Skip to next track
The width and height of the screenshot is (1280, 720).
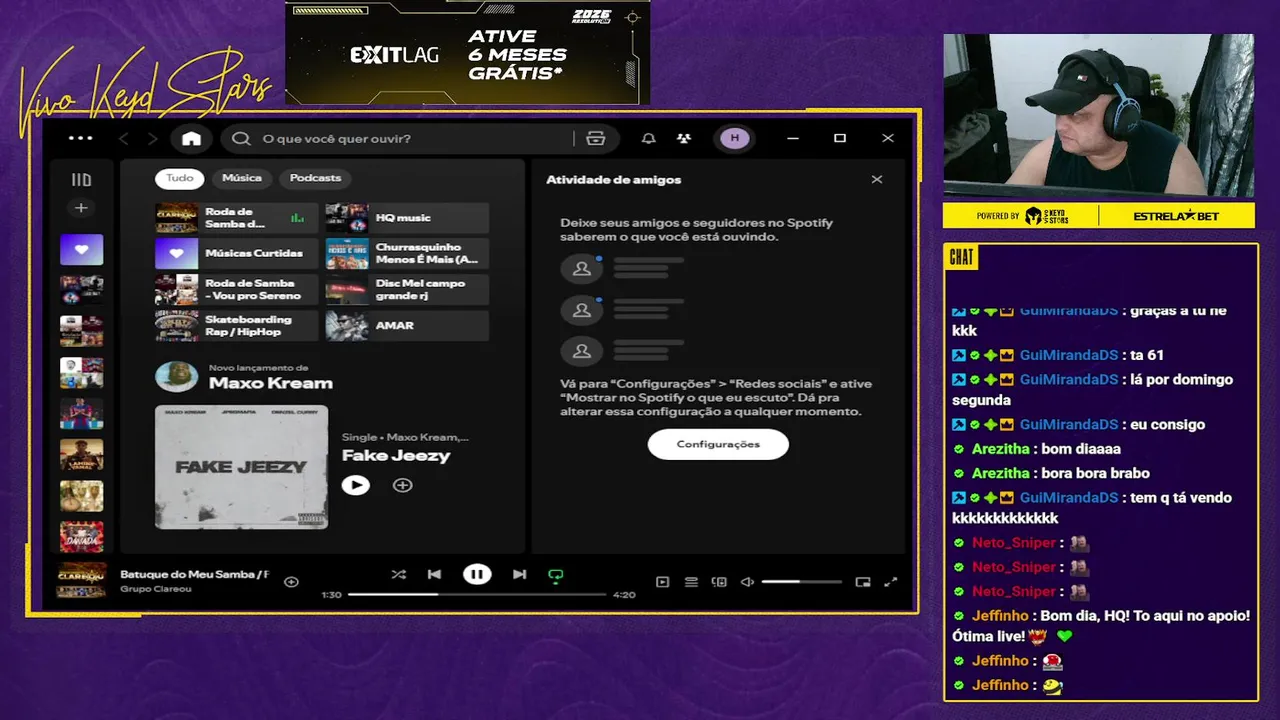519,575
